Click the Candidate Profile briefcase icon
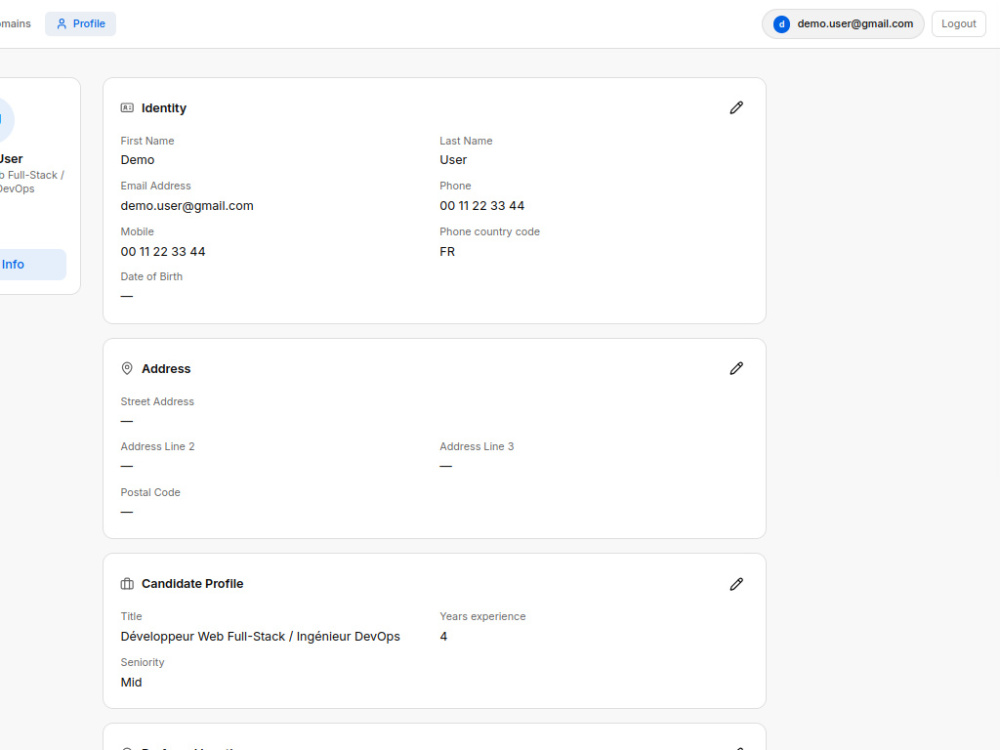This screenshot has width=1000, height=750. pos(127,584)
